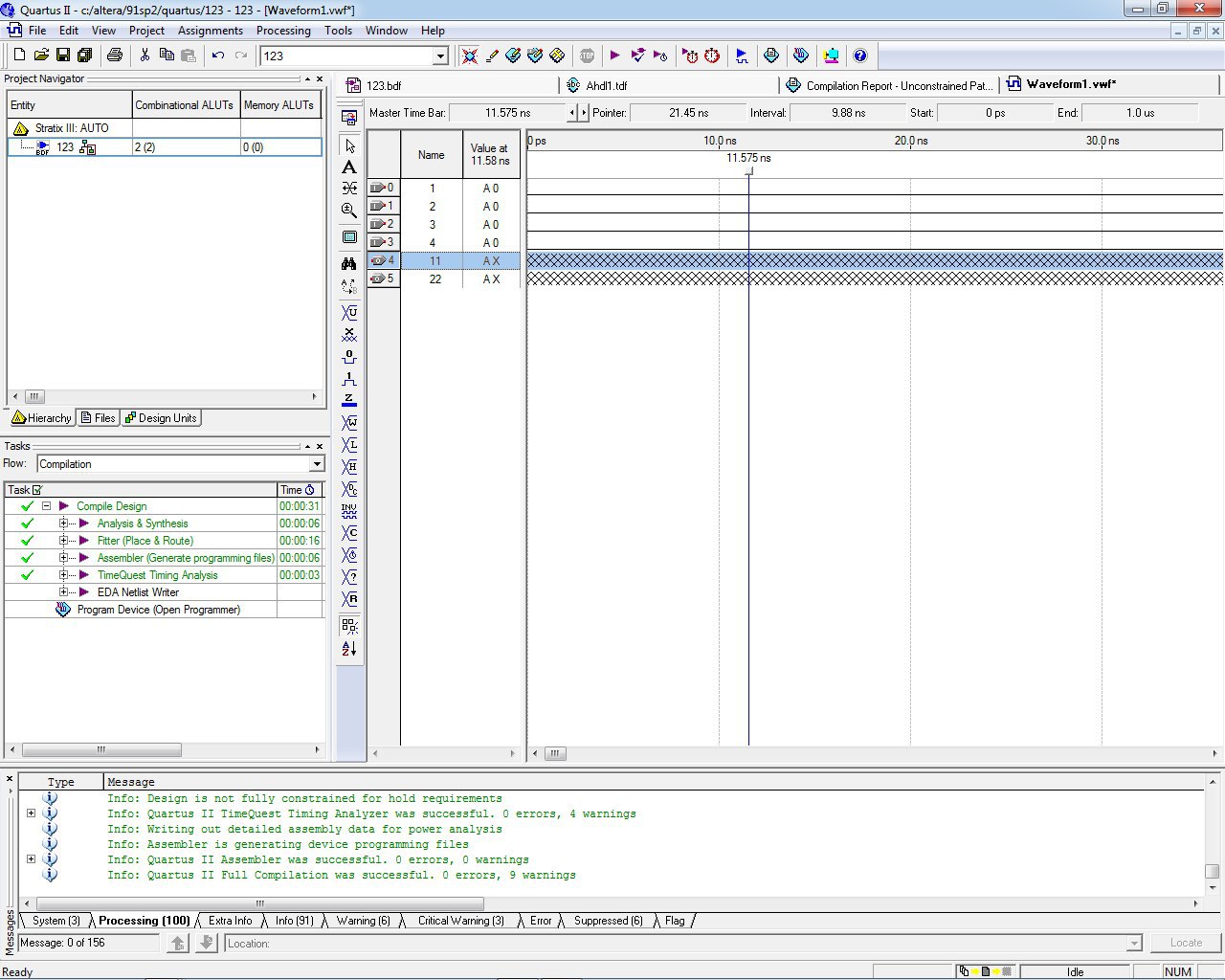Viewport: 1225px width, 980px height.
Task: Open the Processing menu
Action: (x=283, y=31)
